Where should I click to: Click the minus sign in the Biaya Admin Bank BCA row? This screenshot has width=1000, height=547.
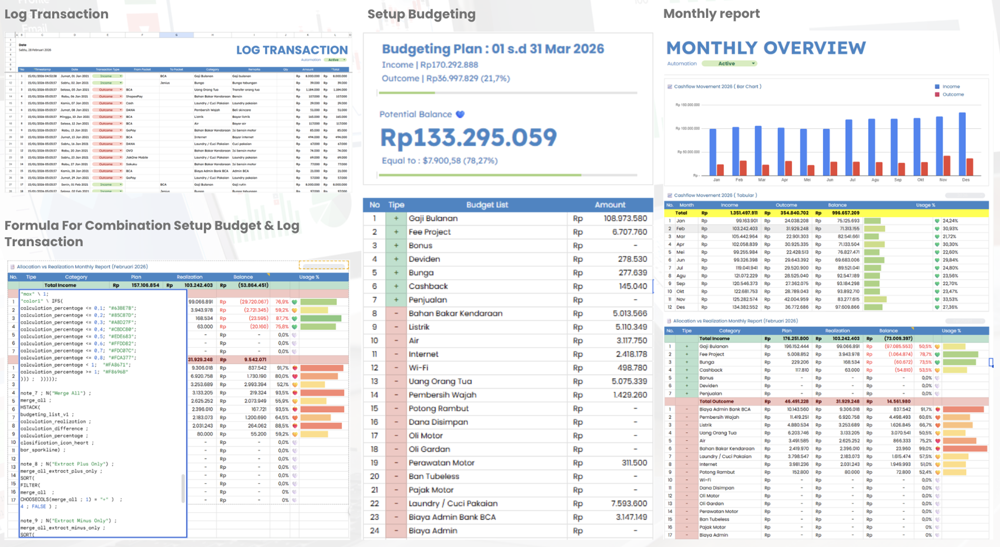point(396,517)
